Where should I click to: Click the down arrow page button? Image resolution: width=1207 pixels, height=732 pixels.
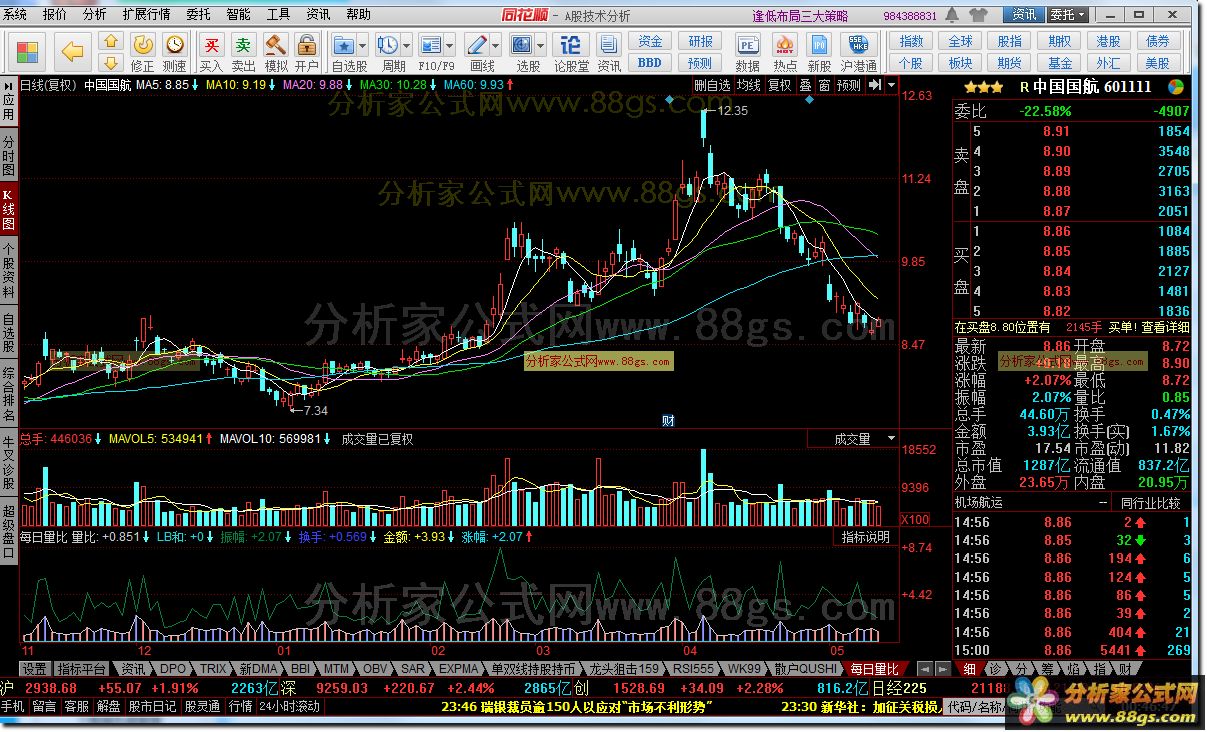(112, 60)
